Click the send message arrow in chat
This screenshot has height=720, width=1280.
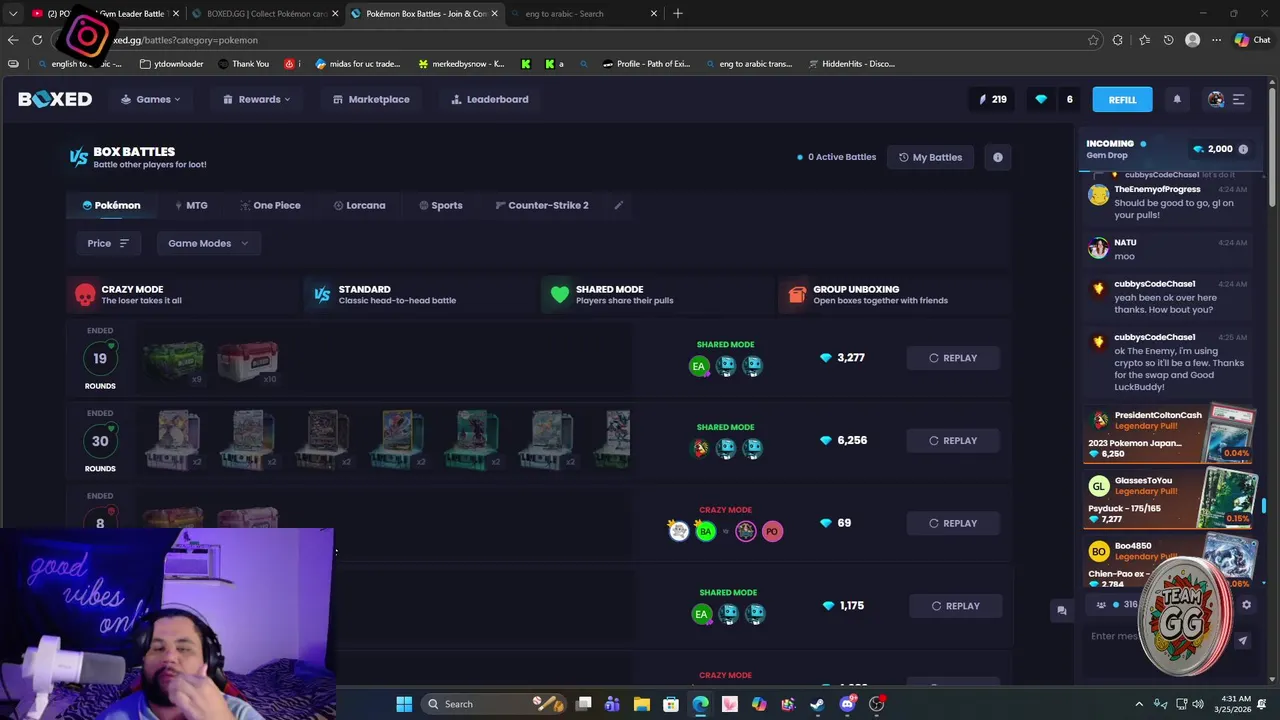[x=1242, y=641]
